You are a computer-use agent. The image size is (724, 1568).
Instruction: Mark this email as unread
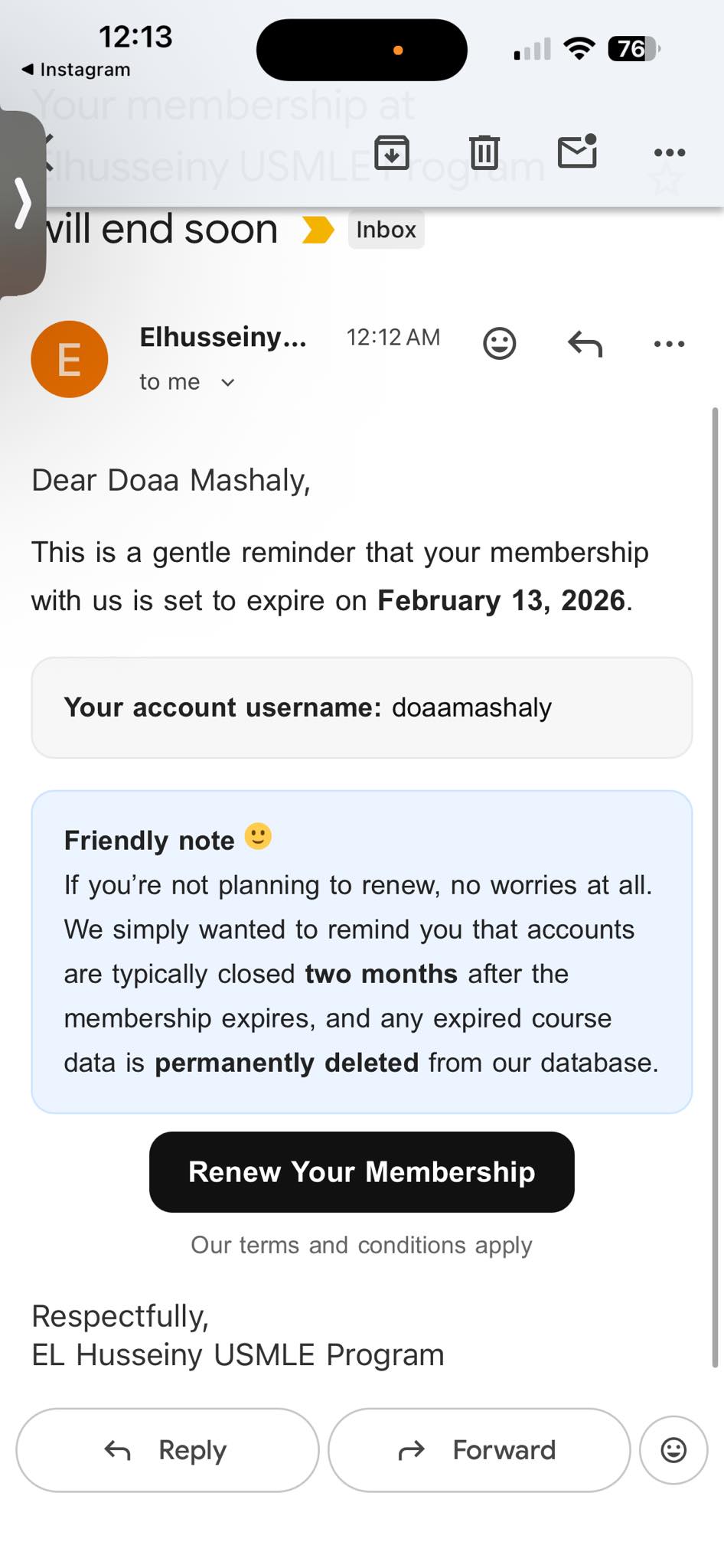point(577,152)
